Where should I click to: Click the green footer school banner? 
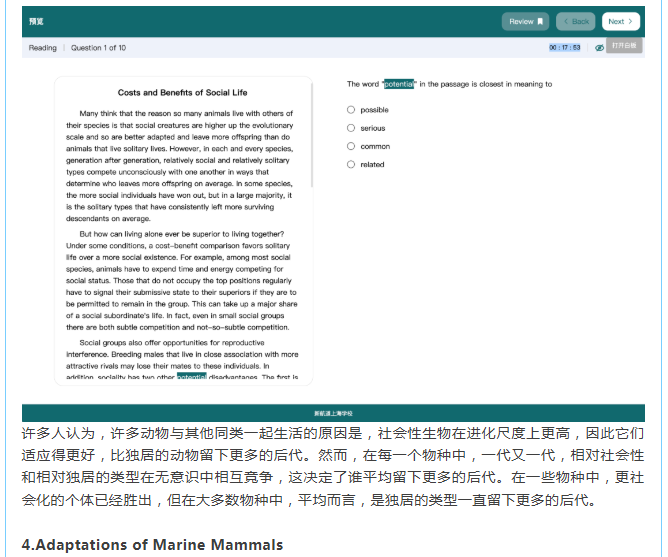pyautogui.click(x=333, y=412)
